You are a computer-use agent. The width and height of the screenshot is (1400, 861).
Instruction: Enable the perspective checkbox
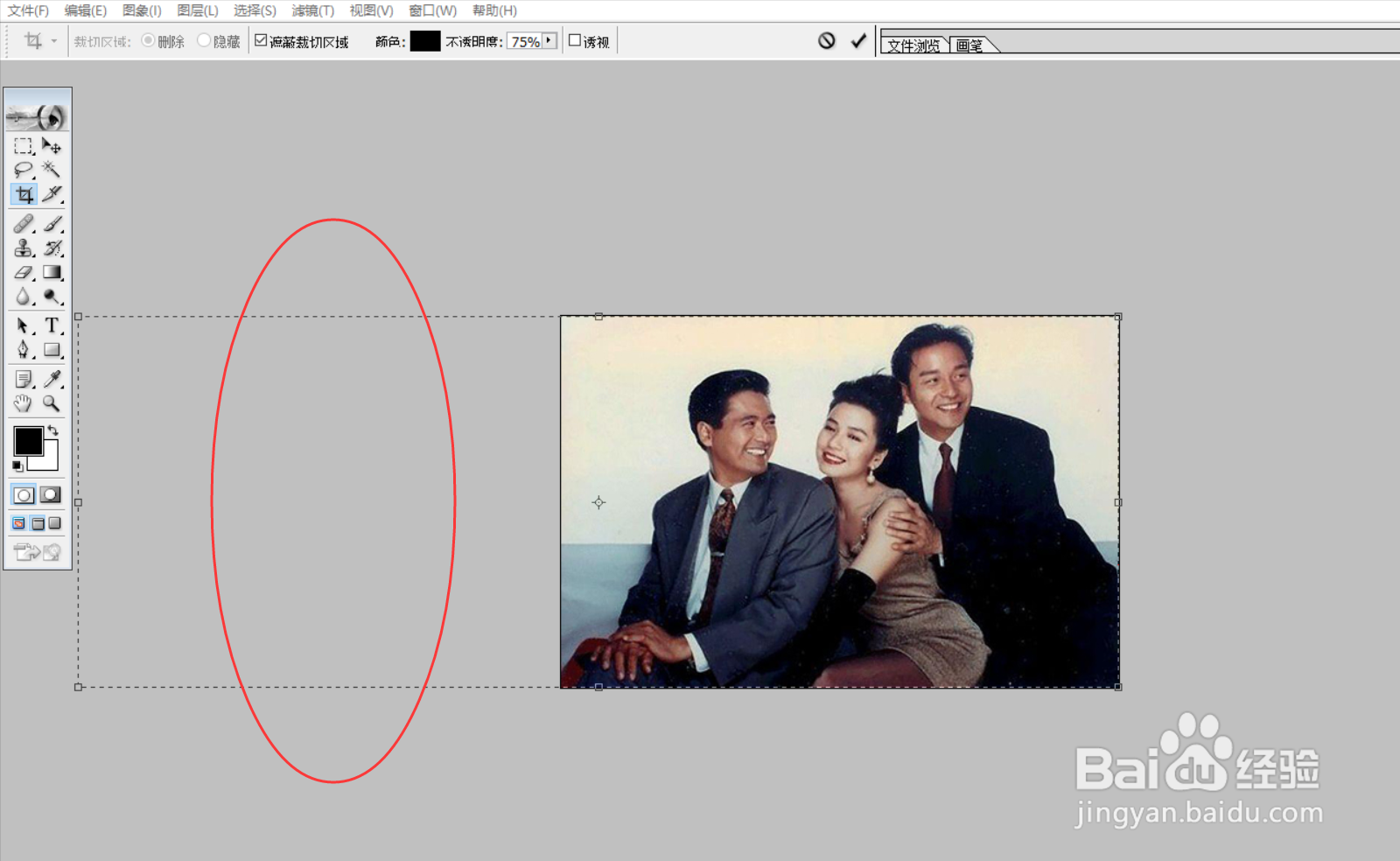click(575, 40)
